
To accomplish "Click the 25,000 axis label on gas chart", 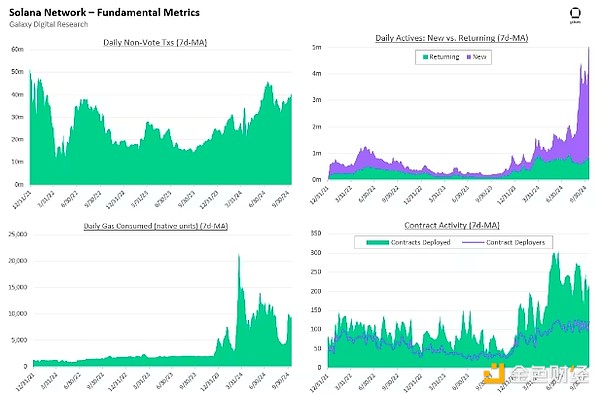I will pyautogui.click(x=18, y=234).
